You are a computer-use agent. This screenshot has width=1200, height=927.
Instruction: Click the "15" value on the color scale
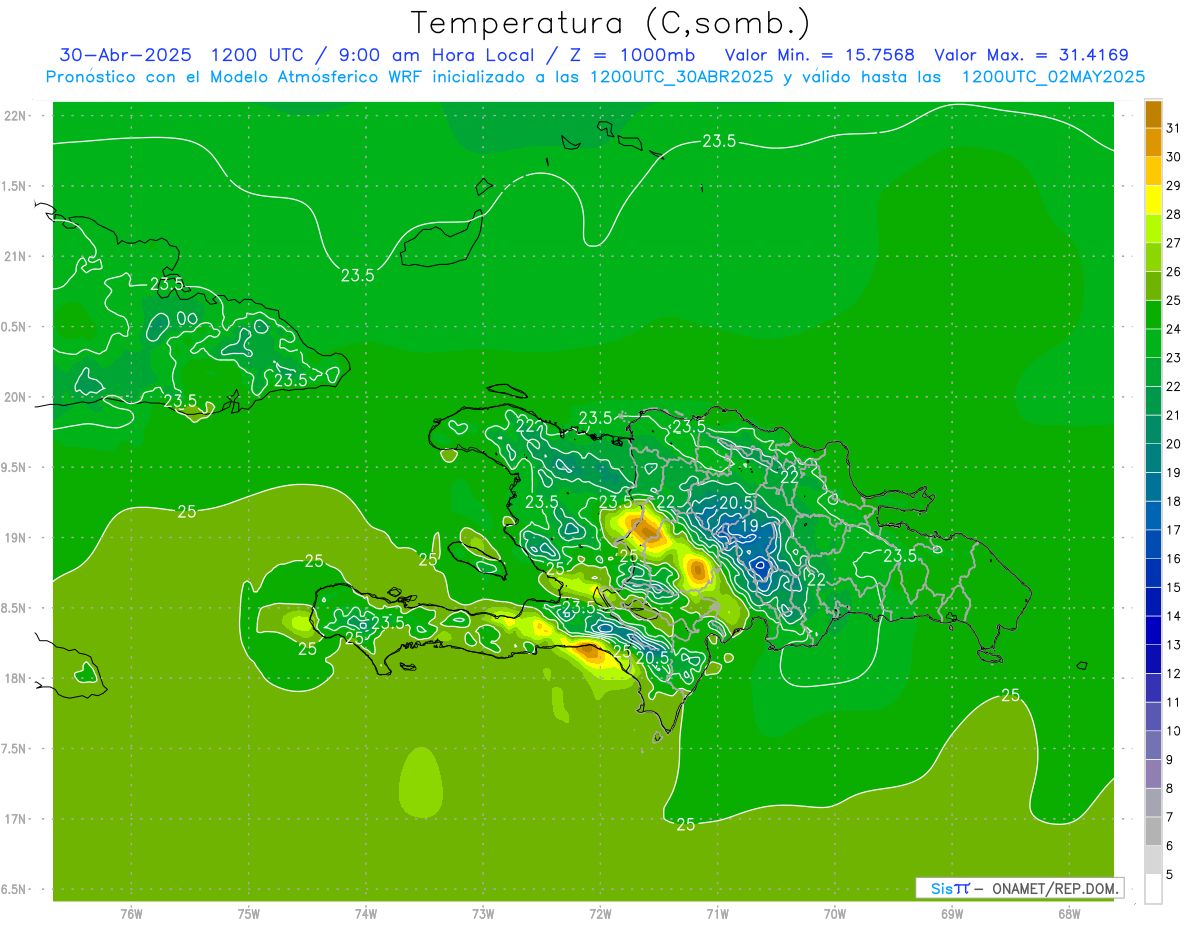click(x=1174, y=588)
